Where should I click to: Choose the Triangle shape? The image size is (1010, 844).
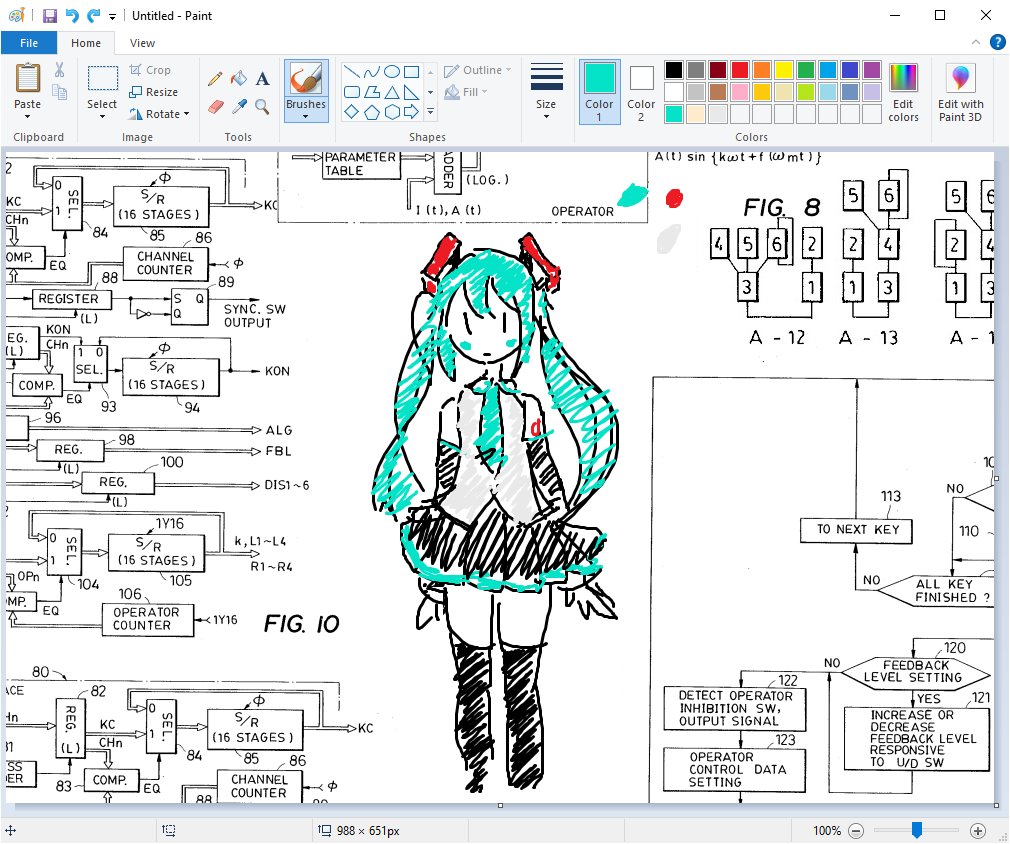tap(391, 92)
